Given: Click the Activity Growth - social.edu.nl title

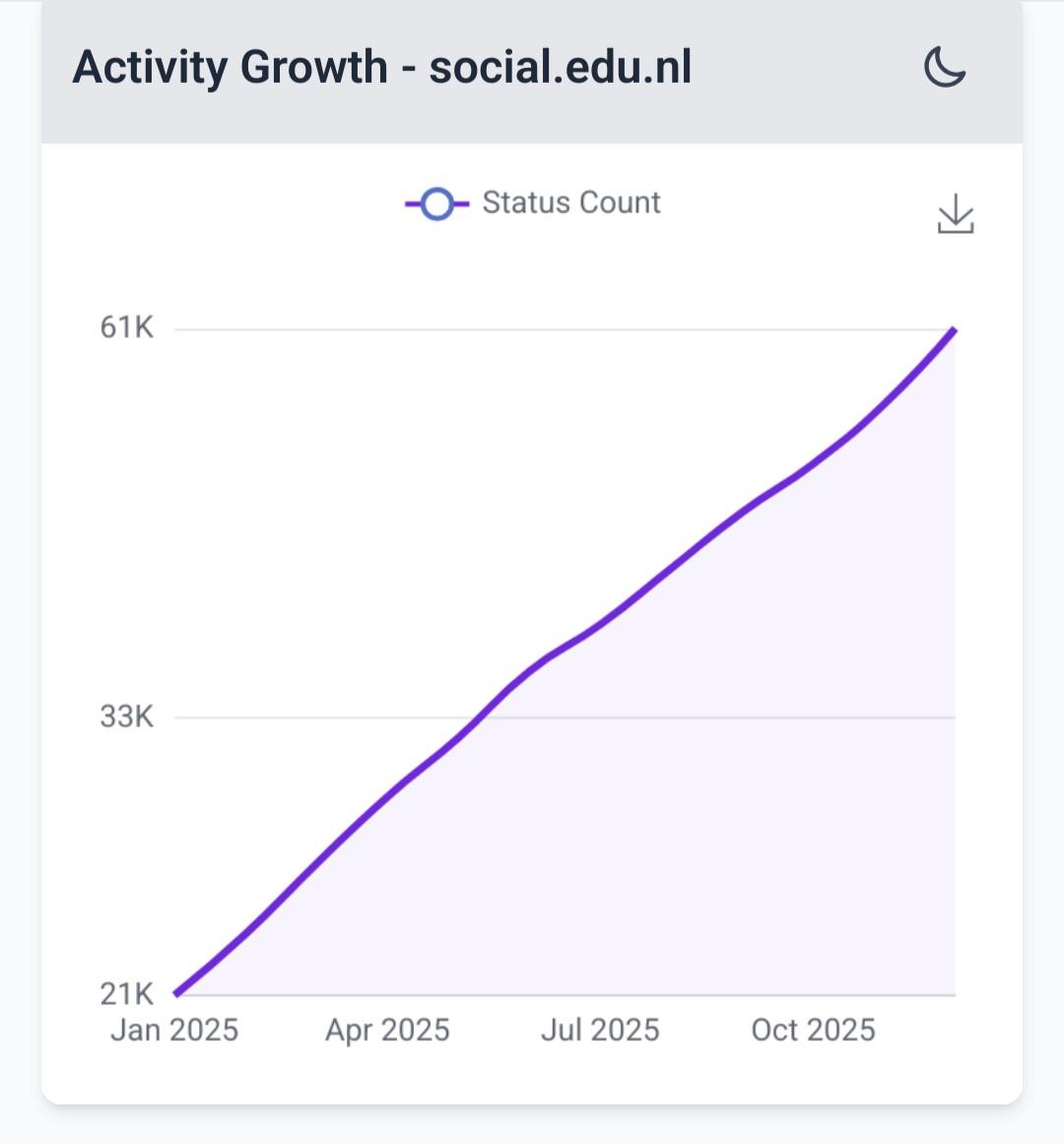Looking at the screenshot, I should tap(382, 68).
